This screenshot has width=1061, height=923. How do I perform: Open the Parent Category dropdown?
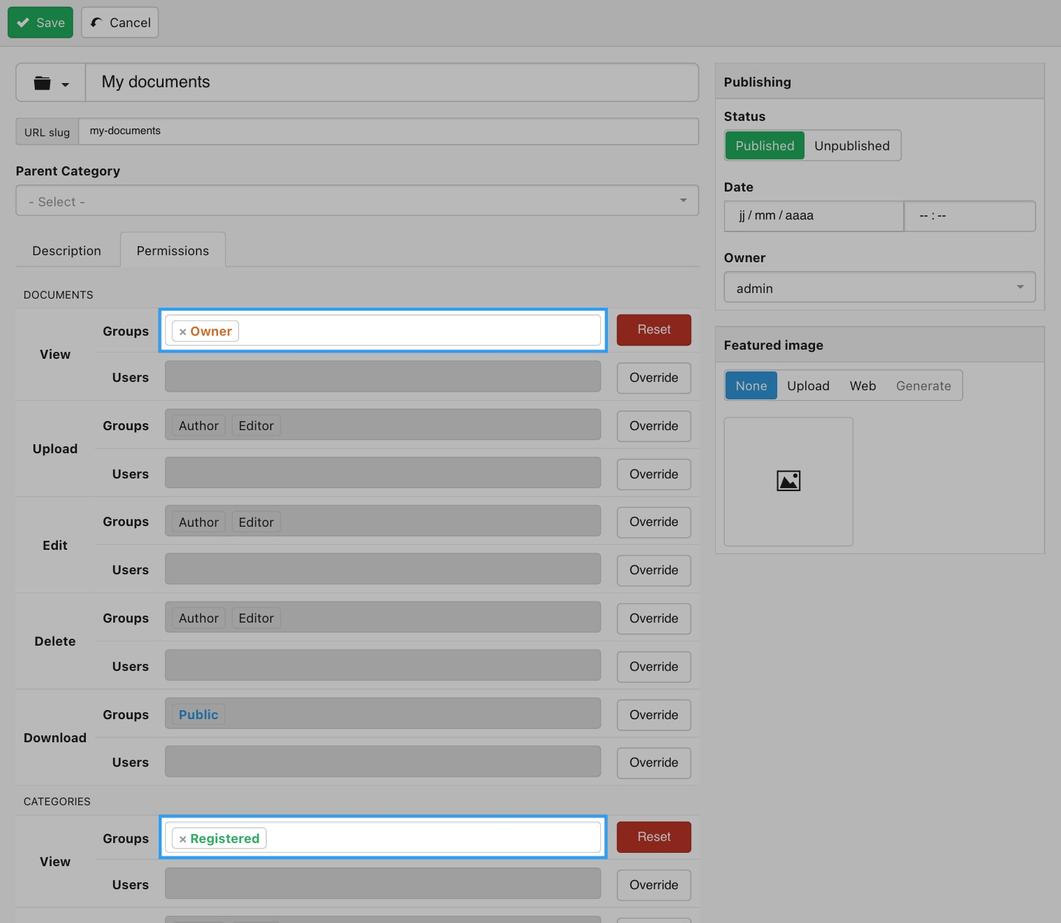click(x=357, y=201)
